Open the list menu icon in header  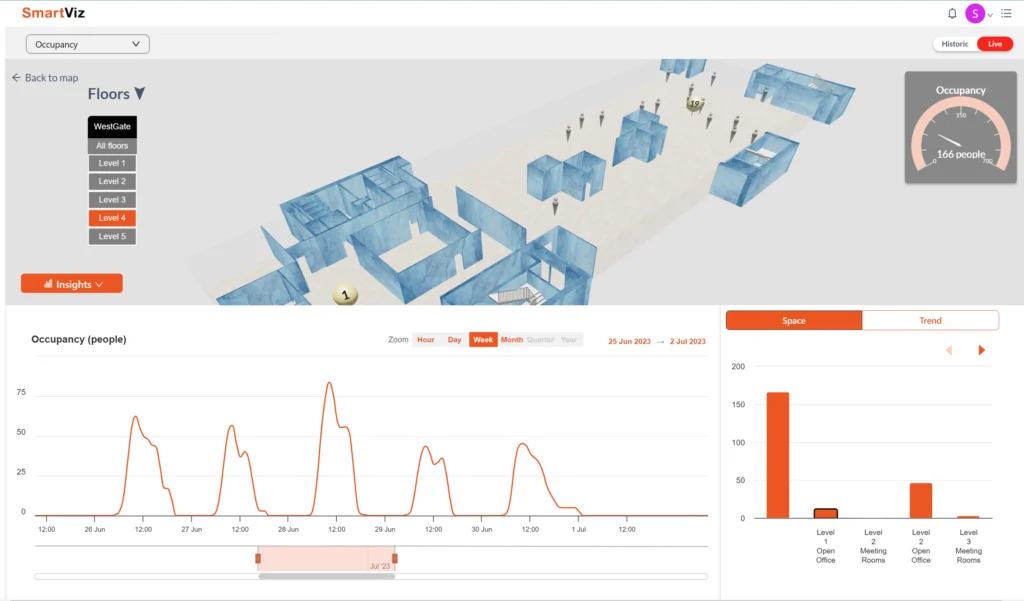(x=1005, y=14)
